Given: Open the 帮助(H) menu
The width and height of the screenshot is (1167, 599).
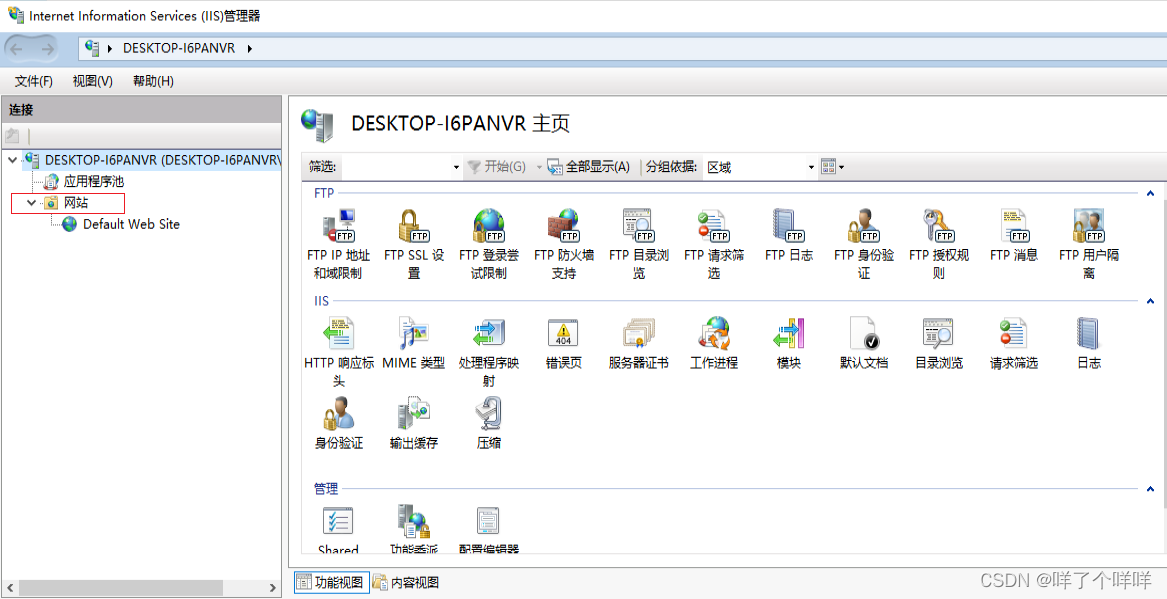Looking at the screenshot, I should click(153, 81).
